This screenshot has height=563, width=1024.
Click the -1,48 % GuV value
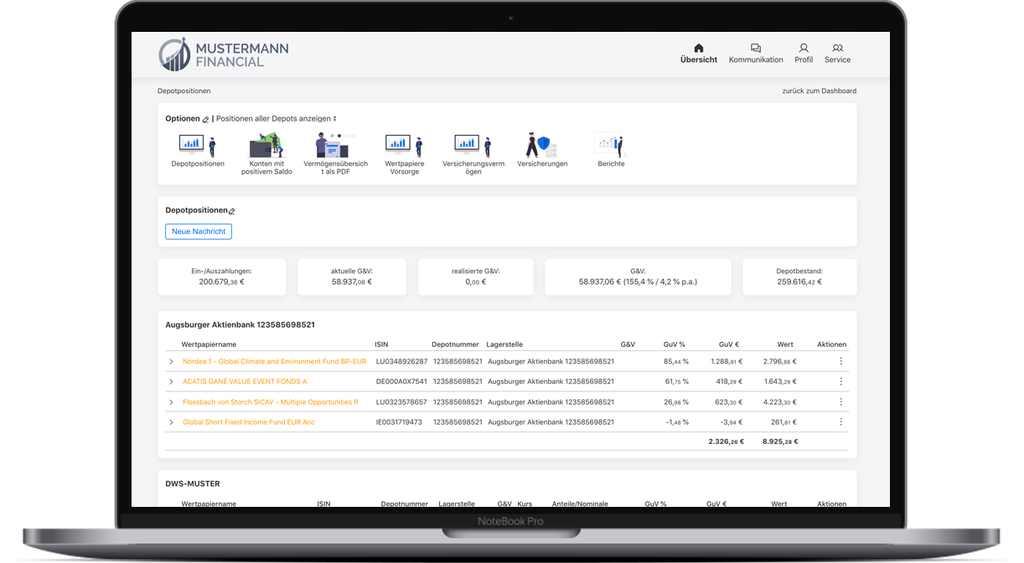click(x=677, y=422)
